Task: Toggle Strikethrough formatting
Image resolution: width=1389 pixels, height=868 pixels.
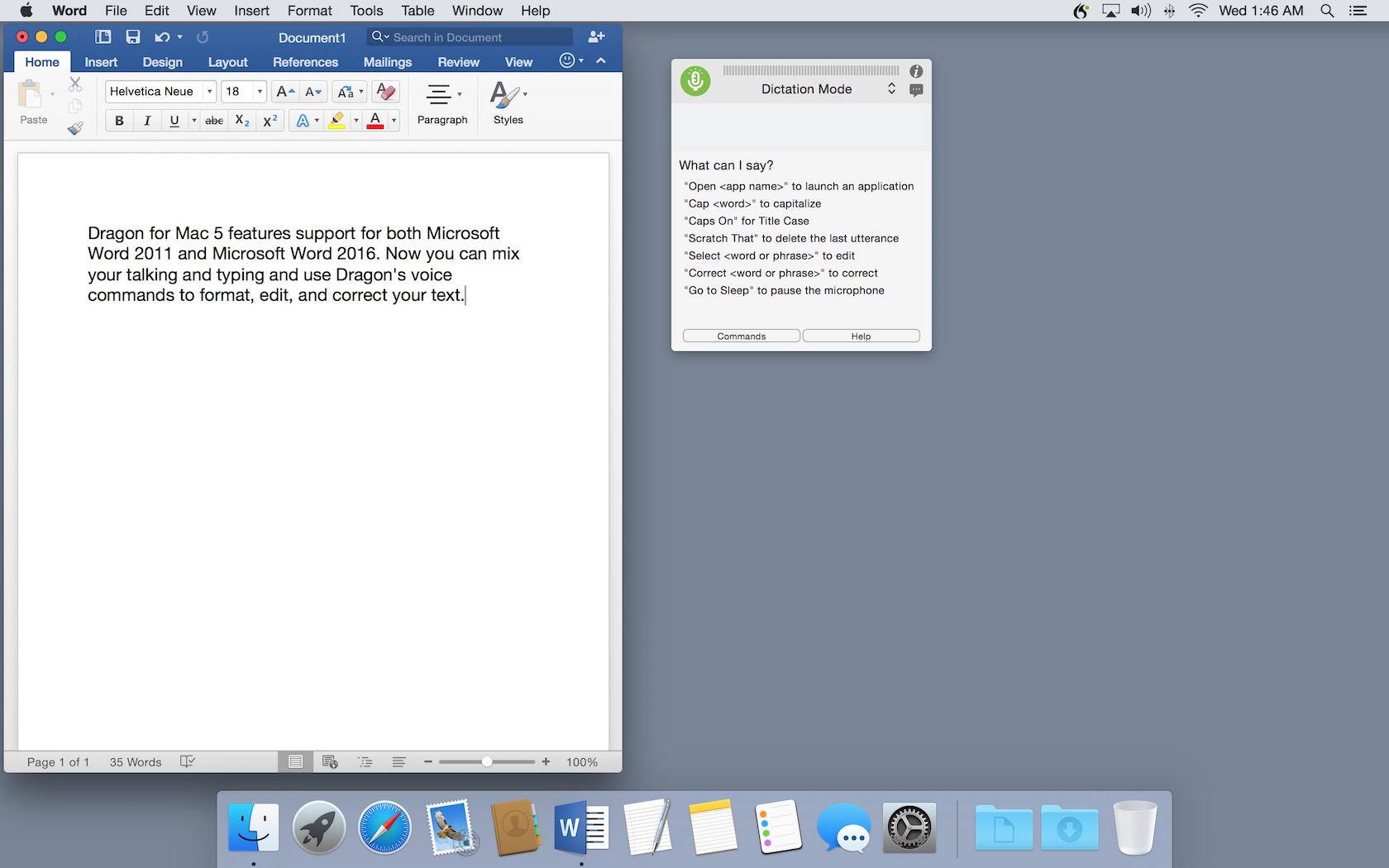Action: point(214,121)
